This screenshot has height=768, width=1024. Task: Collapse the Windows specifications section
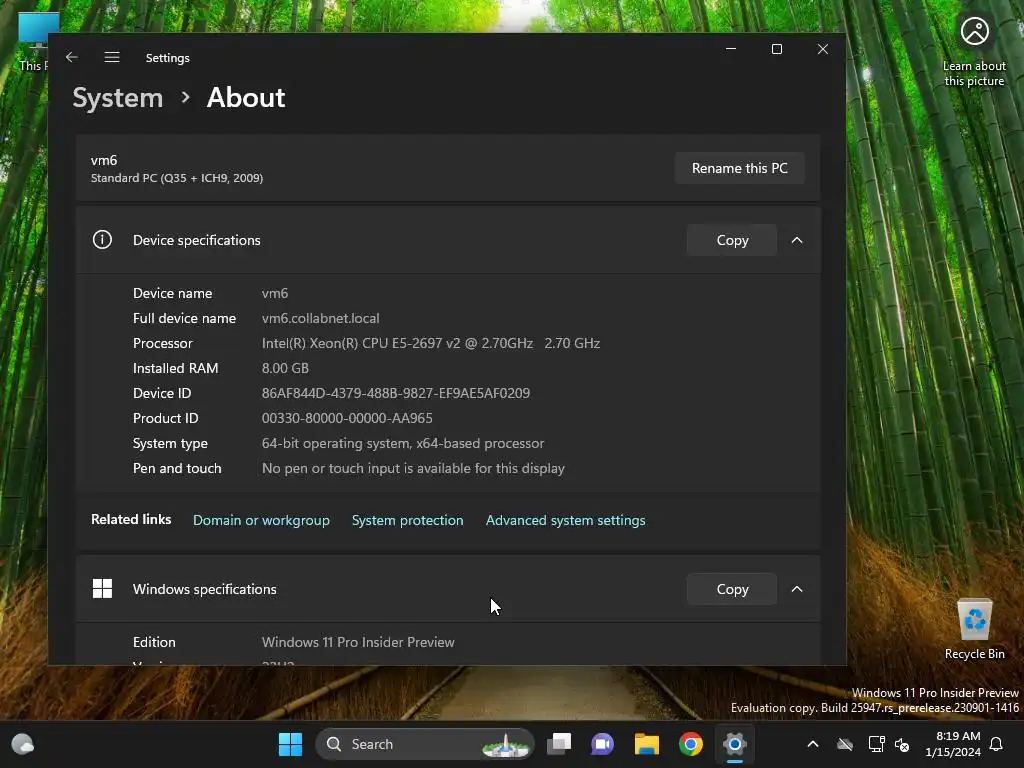pyautogui.click(x=797, y=589)
